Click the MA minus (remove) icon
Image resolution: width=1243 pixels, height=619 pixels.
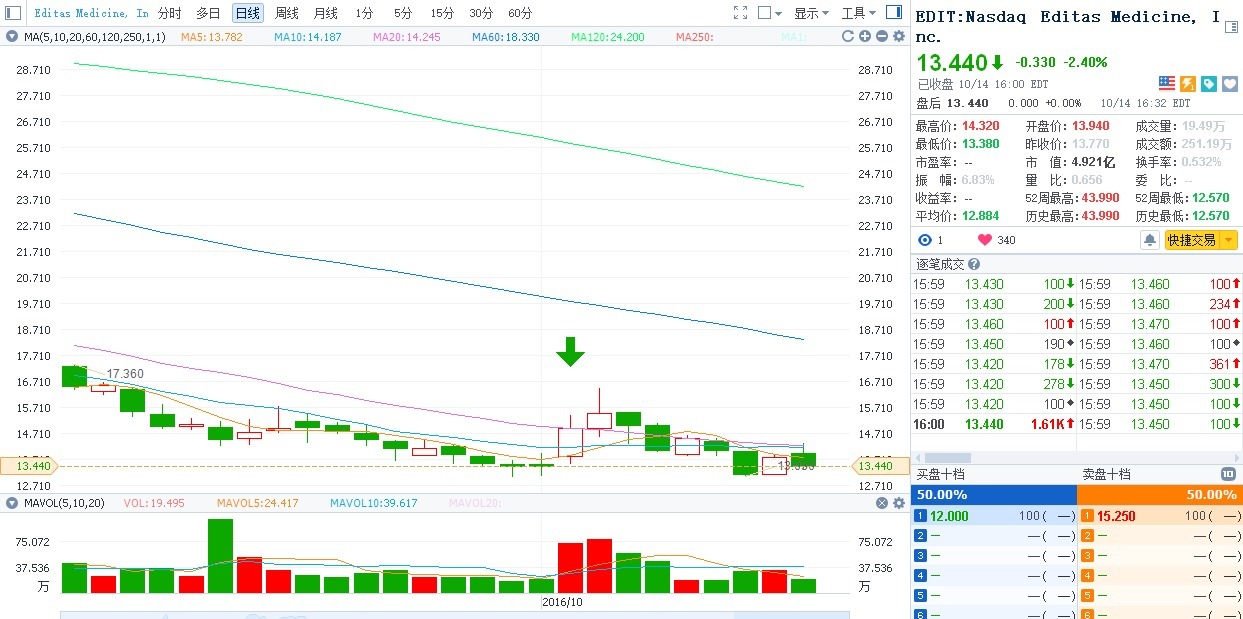pos(881,36)
